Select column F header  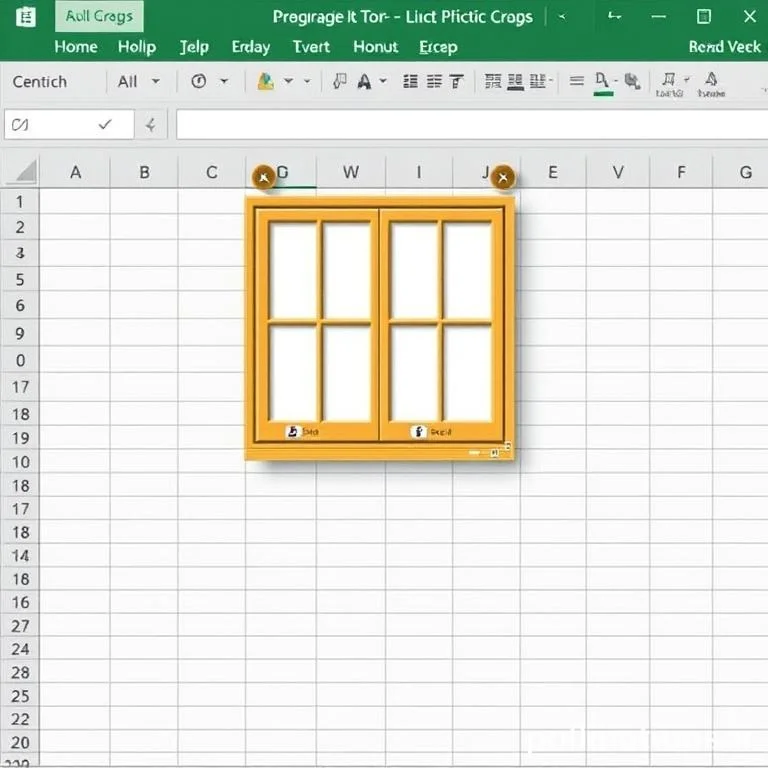point(681,172)
